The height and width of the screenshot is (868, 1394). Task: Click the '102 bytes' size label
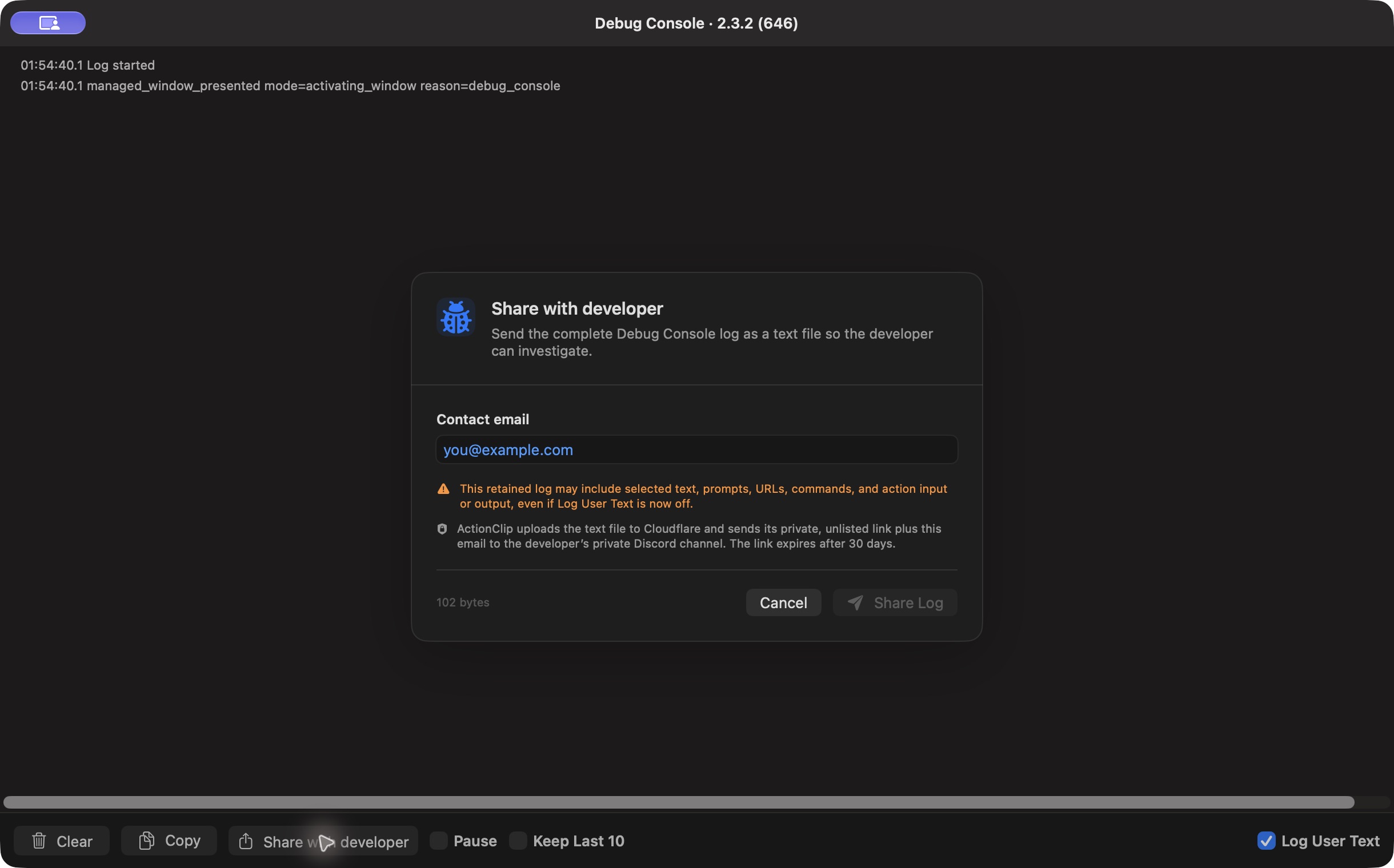click(x=463, y=603)
